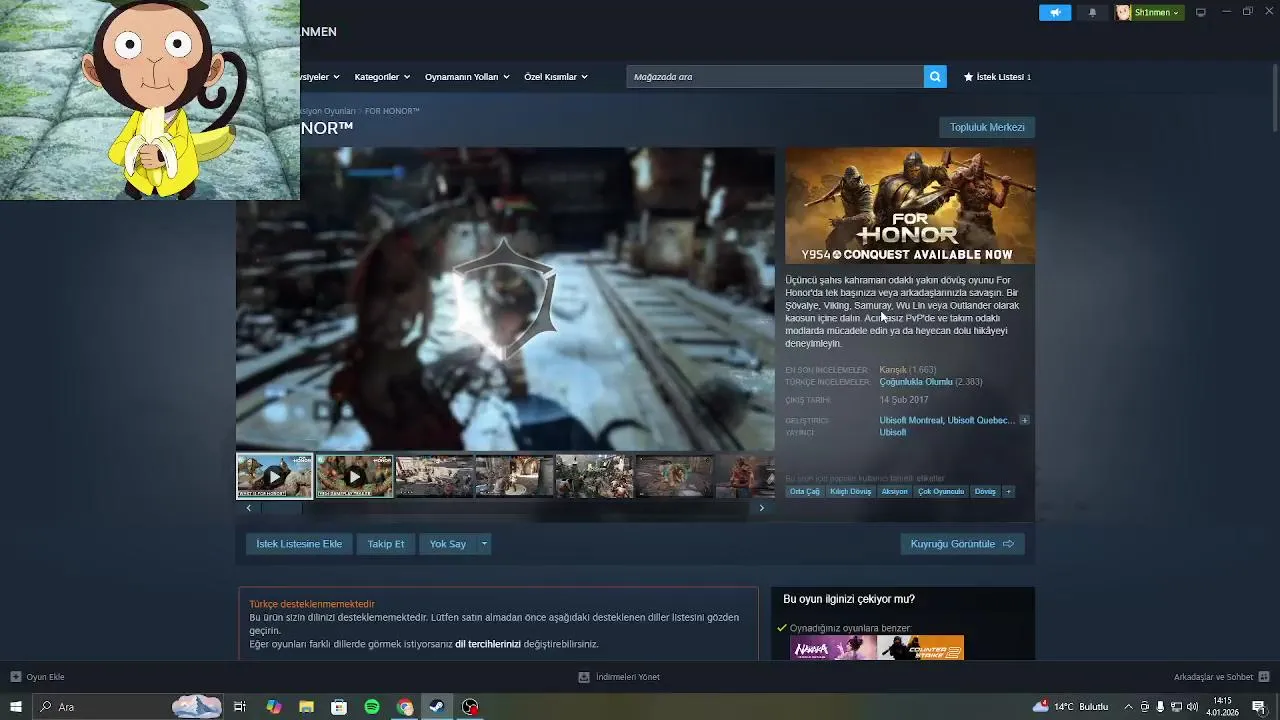This screenshot has height=720, width=1280.
Task: Click the For Honor header banner image
Action: coord(910,206)
